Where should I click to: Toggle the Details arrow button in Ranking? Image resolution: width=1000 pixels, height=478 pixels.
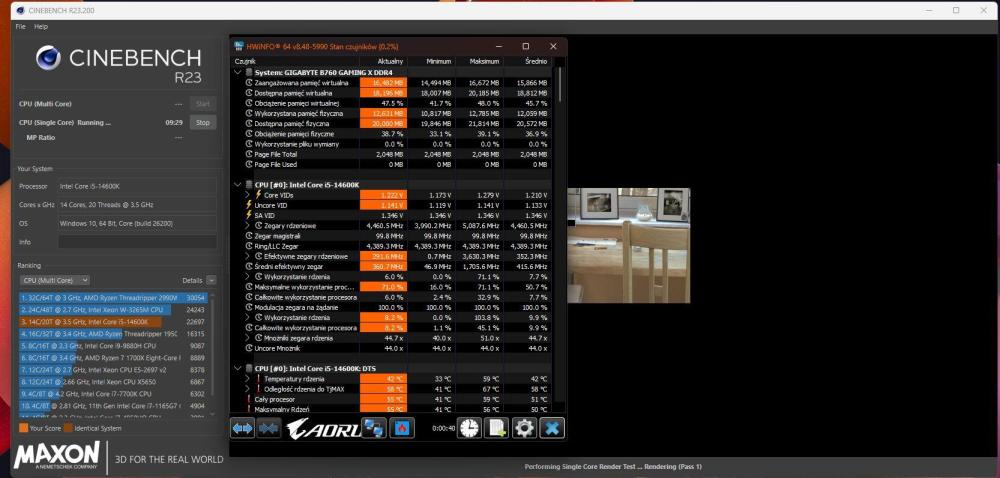point(211,280)
